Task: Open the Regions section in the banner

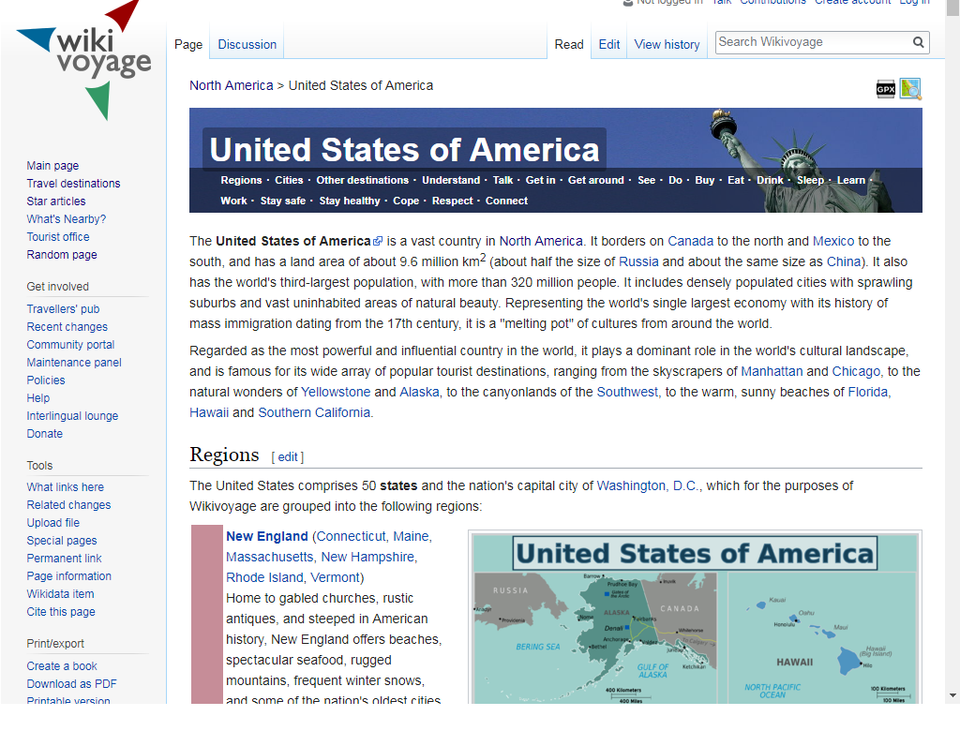Action: pos(241,180)
